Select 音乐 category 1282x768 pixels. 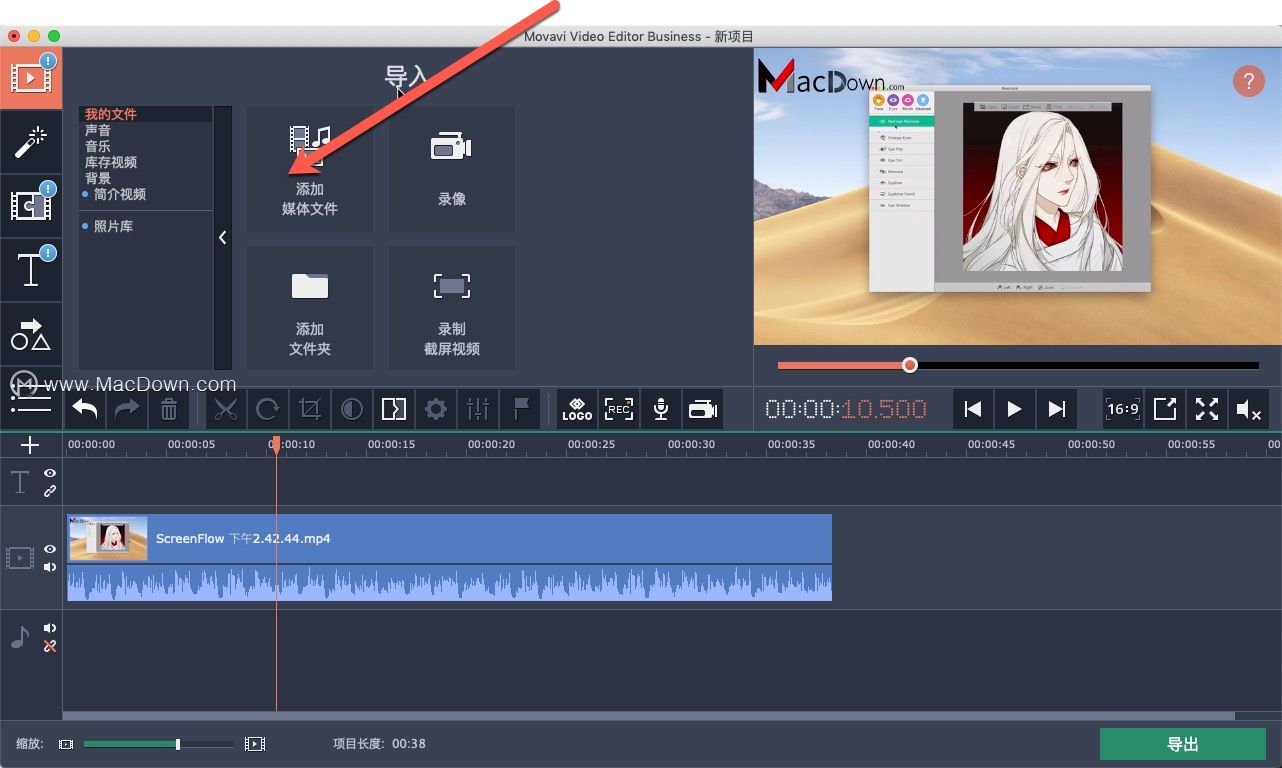coord(98,146)
